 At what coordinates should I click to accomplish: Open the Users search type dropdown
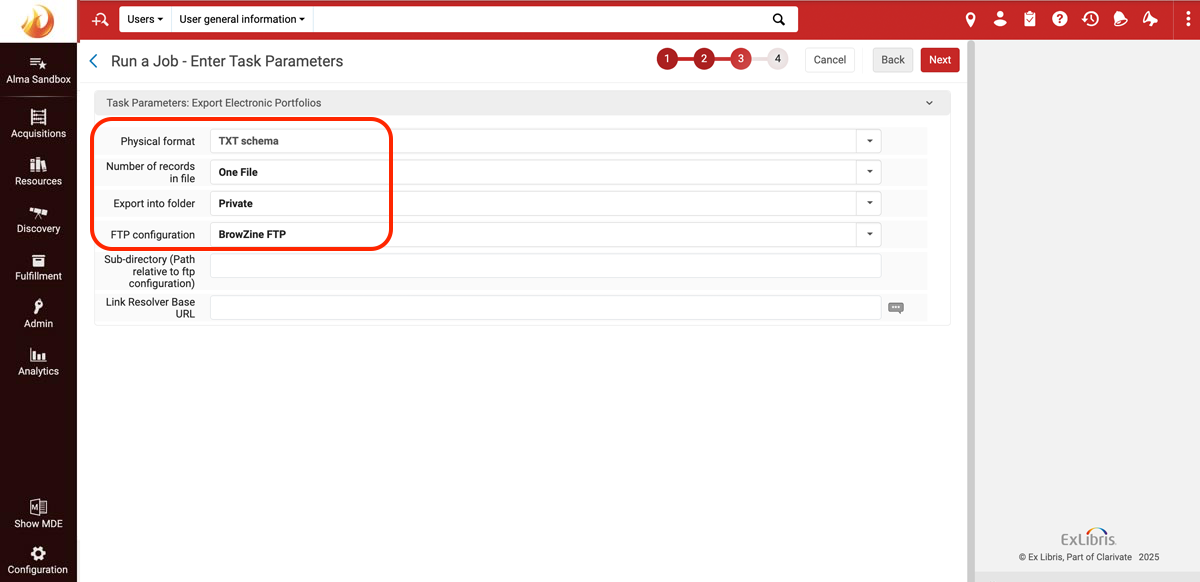click(x=145, y=19)
